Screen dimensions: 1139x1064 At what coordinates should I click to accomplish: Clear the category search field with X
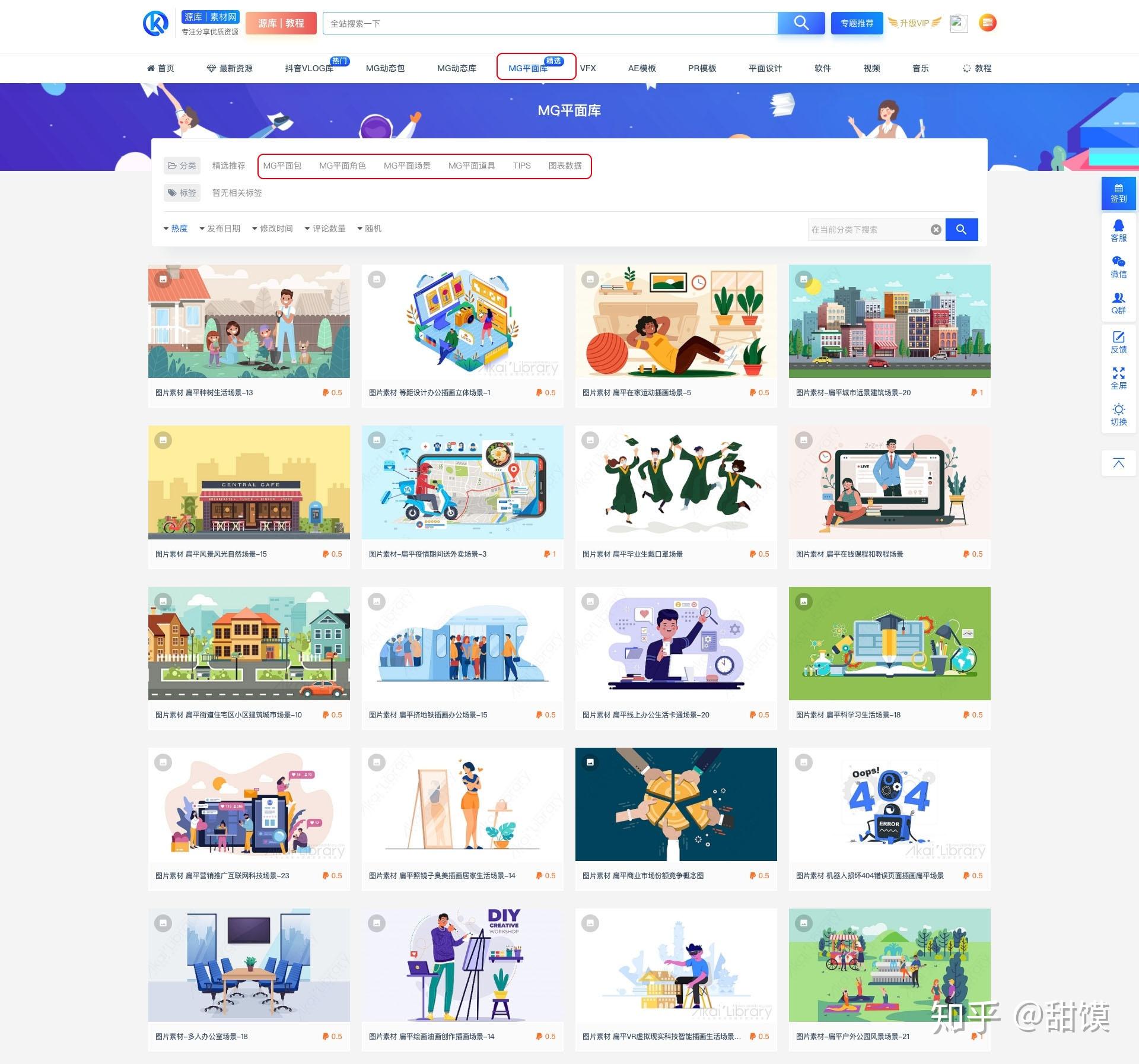tap(936, 230)
